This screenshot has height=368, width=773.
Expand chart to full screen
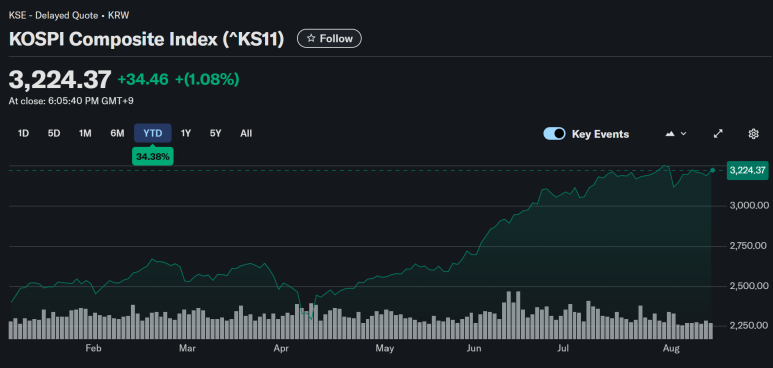coord(718,134)
